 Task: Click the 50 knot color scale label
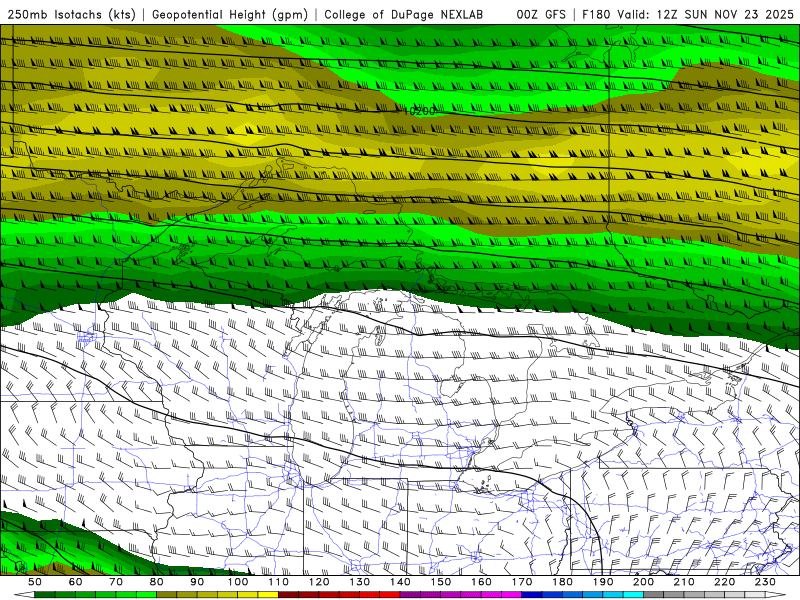click(35, 582)
